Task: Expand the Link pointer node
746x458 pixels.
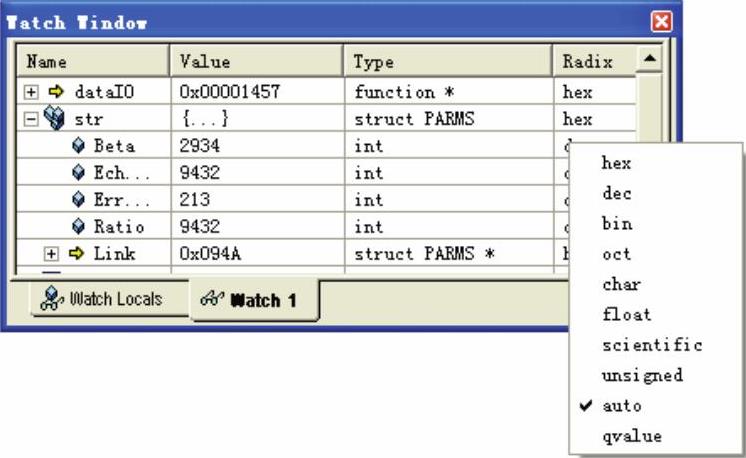Action: click(x=51, y=253)
